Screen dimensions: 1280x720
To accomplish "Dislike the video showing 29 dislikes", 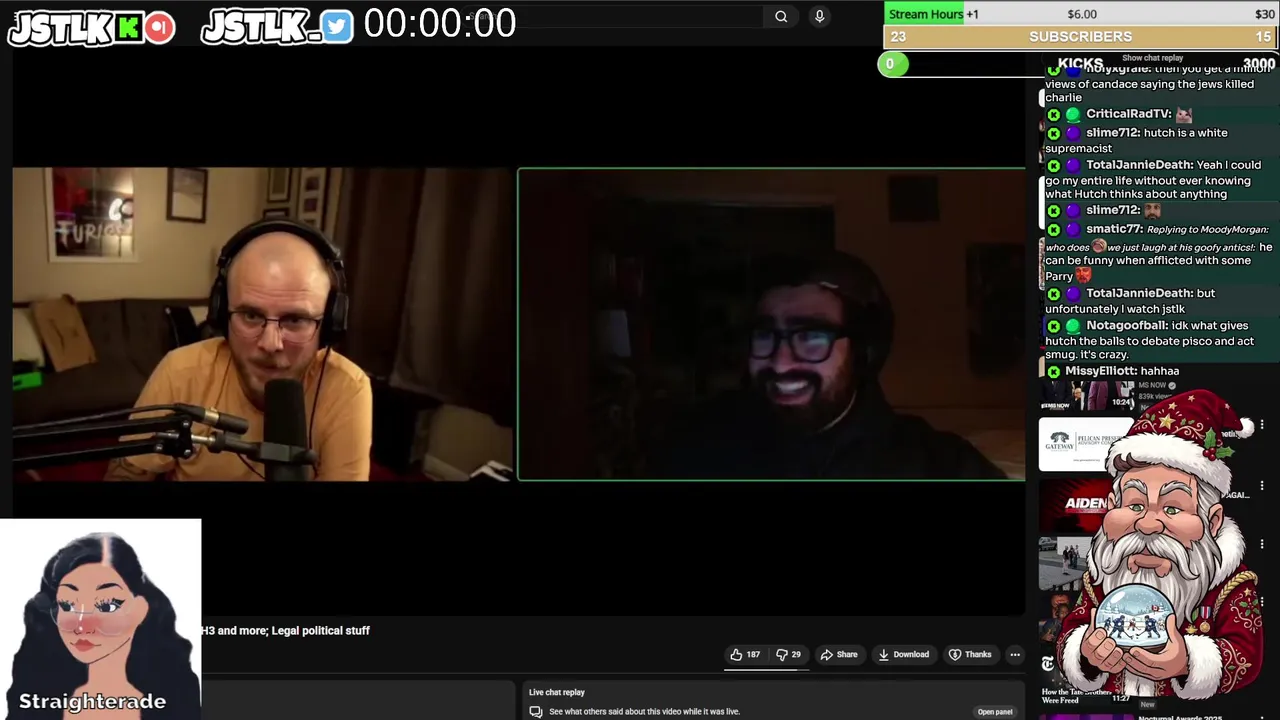I will pyautogui.click(x=788, y=655).
